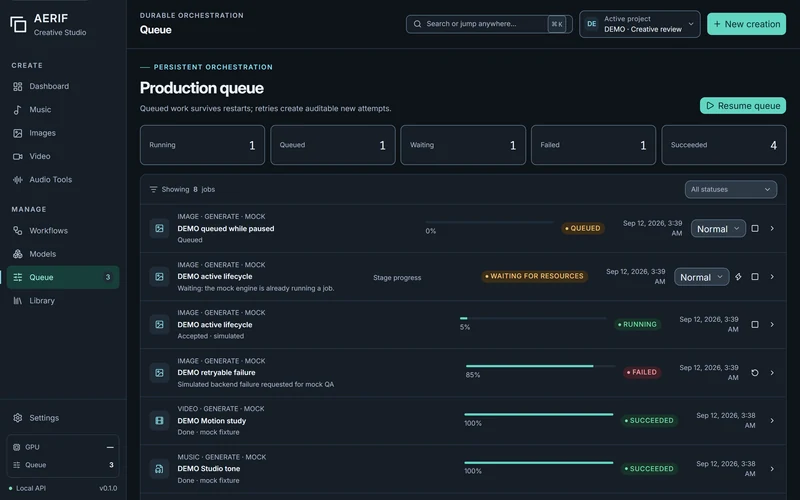The height and width of the screenshot is (500, 800).
Task: Click the image icon of DEMO queued while paused
Action: click(159, 229)
